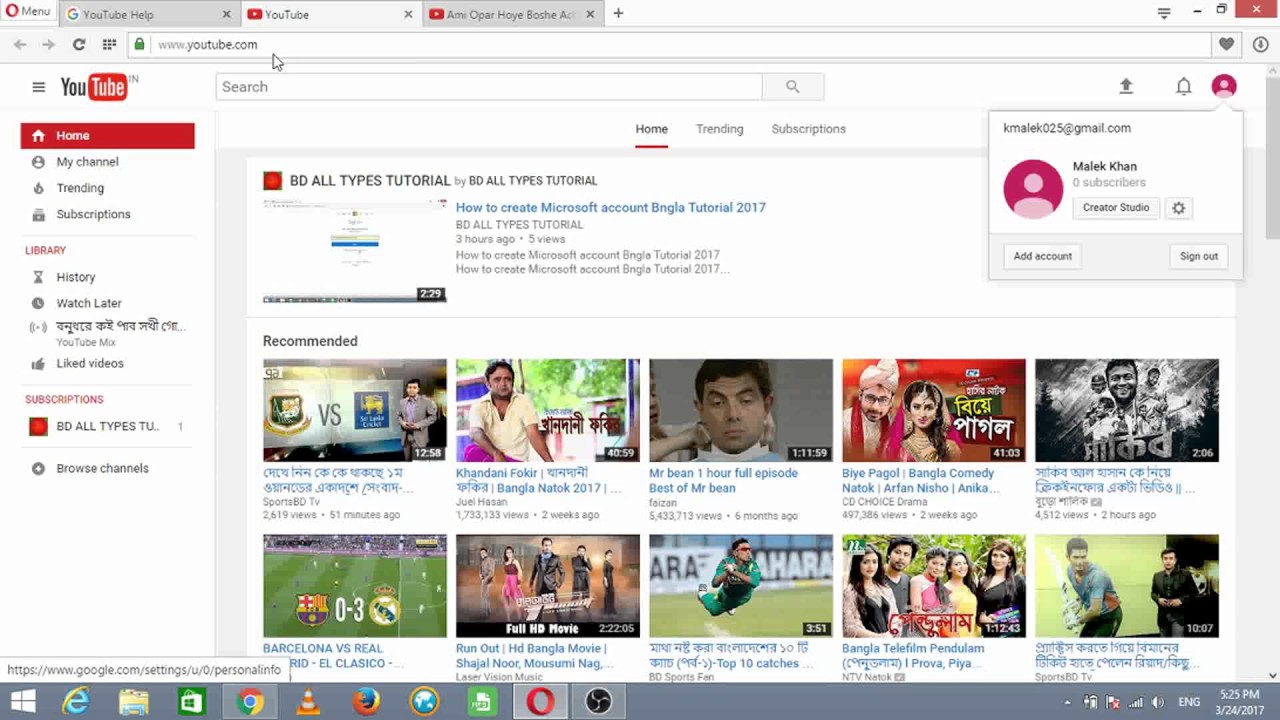Click the Add account button
The height and width of the screenshot is (720, 1280).
coord(1042,257)
